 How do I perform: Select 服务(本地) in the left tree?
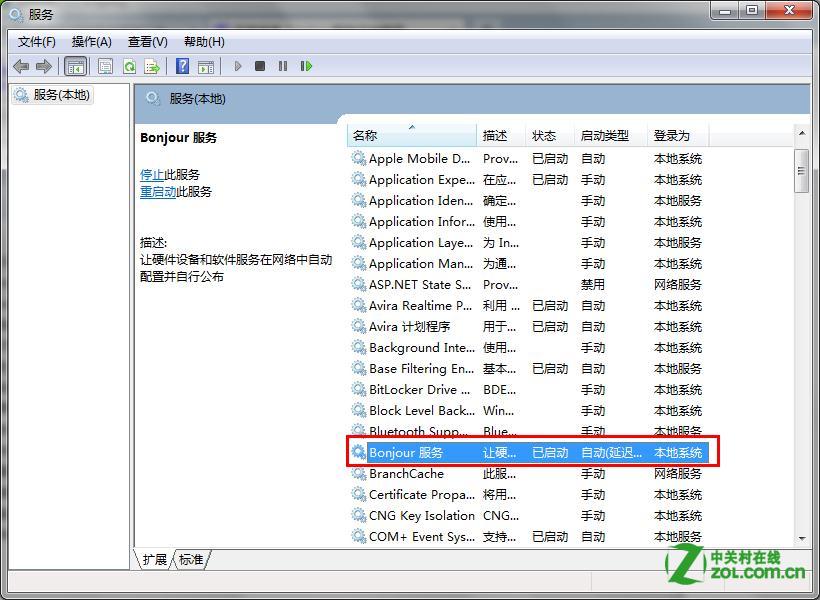point(52,95)
